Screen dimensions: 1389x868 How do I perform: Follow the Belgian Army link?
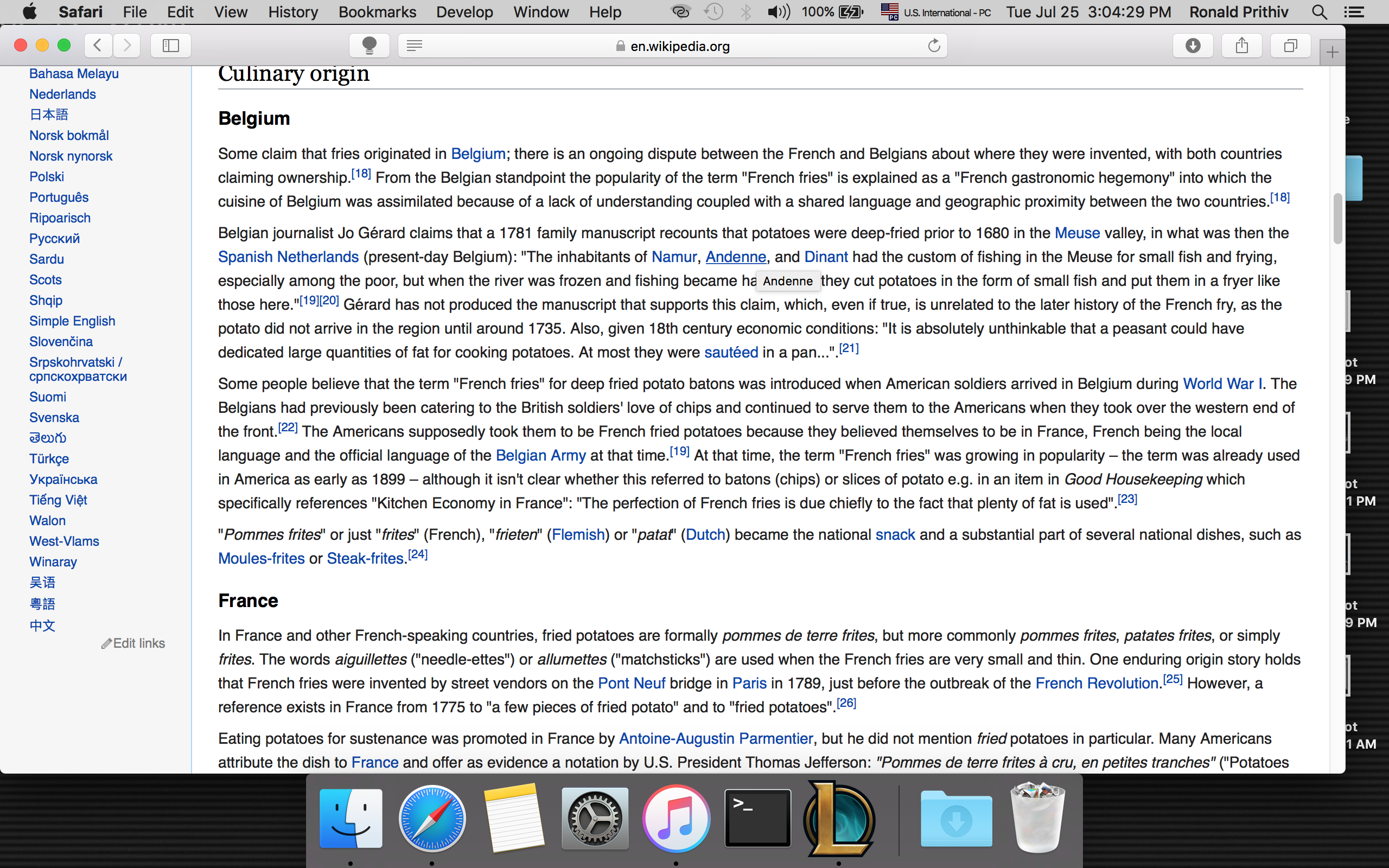[540, 455]
